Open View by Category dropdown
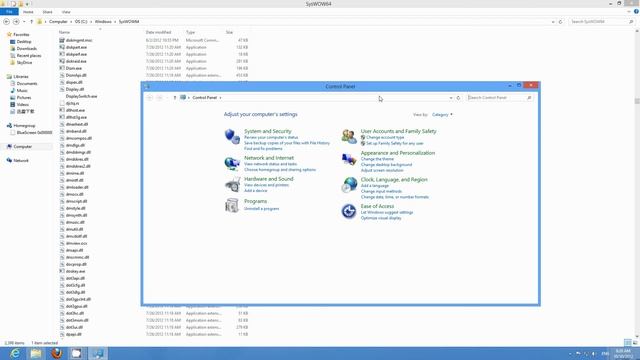Image resolution: width=640 pixels, height=360 pixels. [442, 115]
